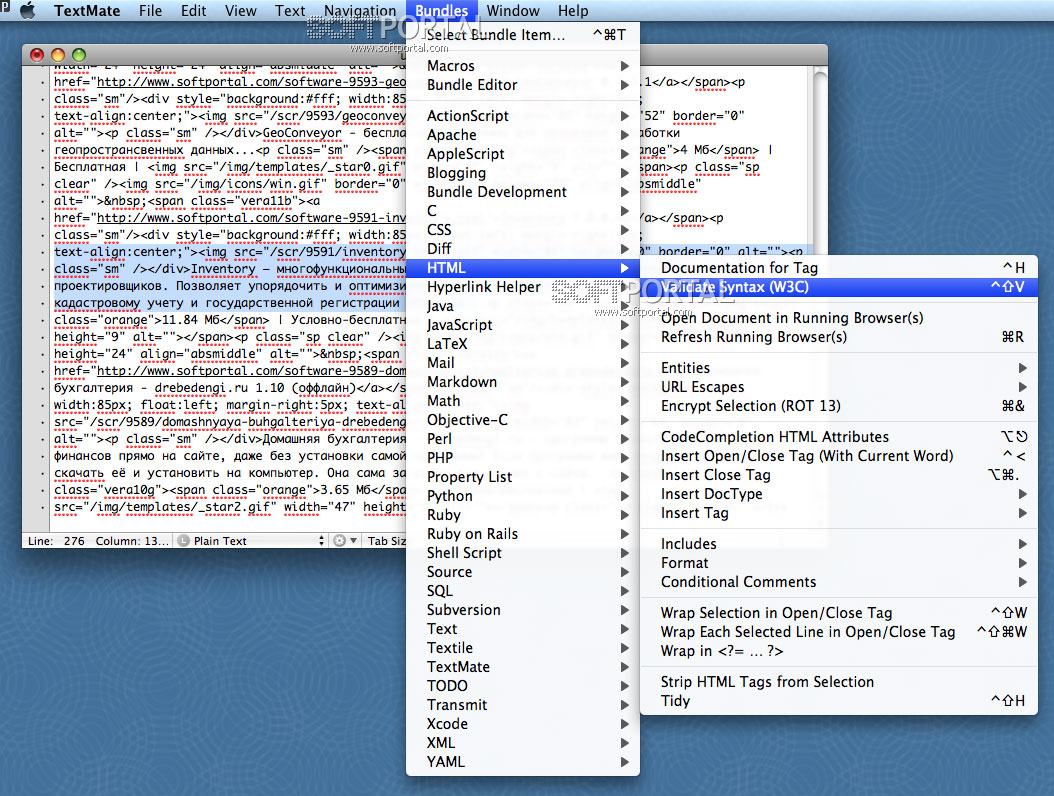Open the File menu
This screenshot has width=1054, height=796.
pos(151,11)
